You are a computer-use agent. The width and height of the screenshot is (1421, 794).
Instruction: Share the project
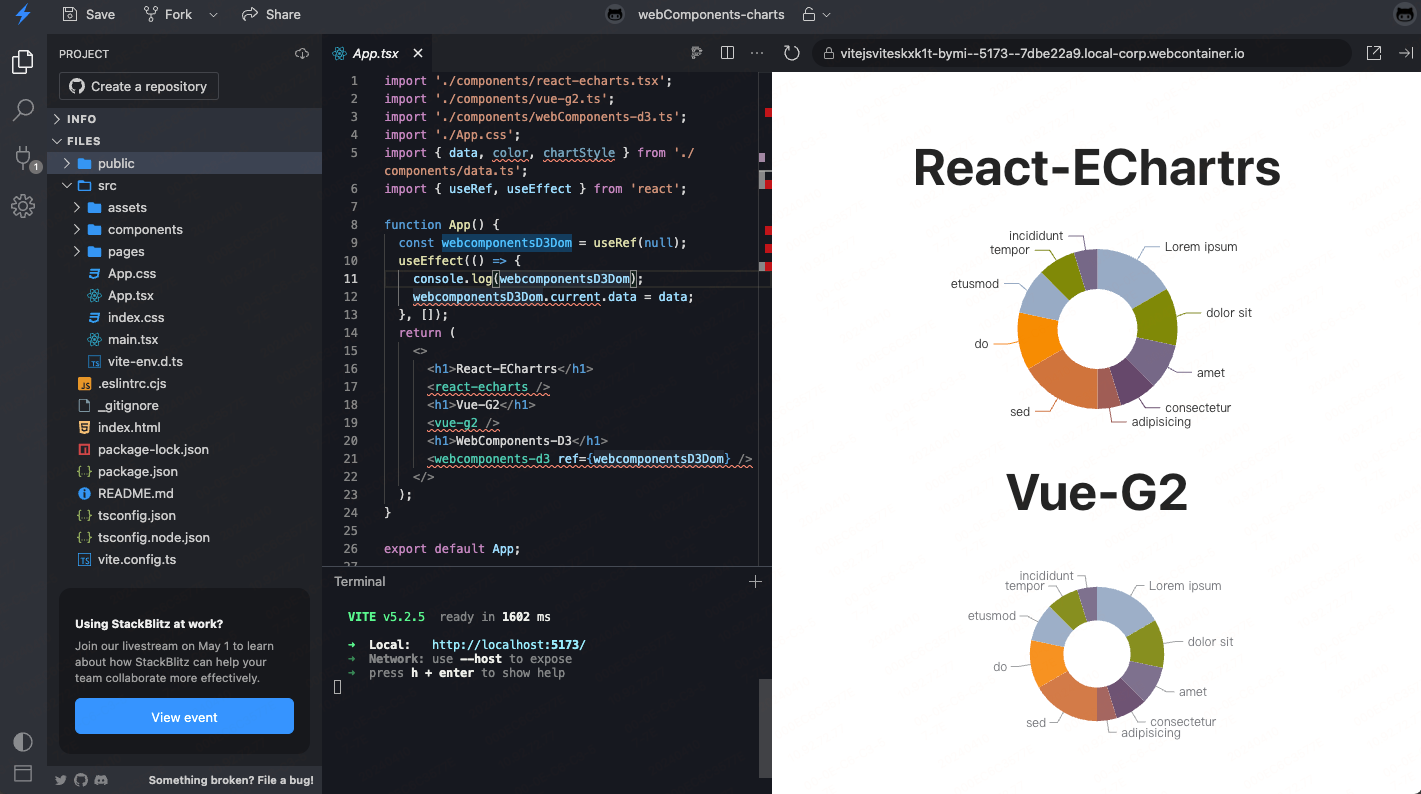pos(271,14)
